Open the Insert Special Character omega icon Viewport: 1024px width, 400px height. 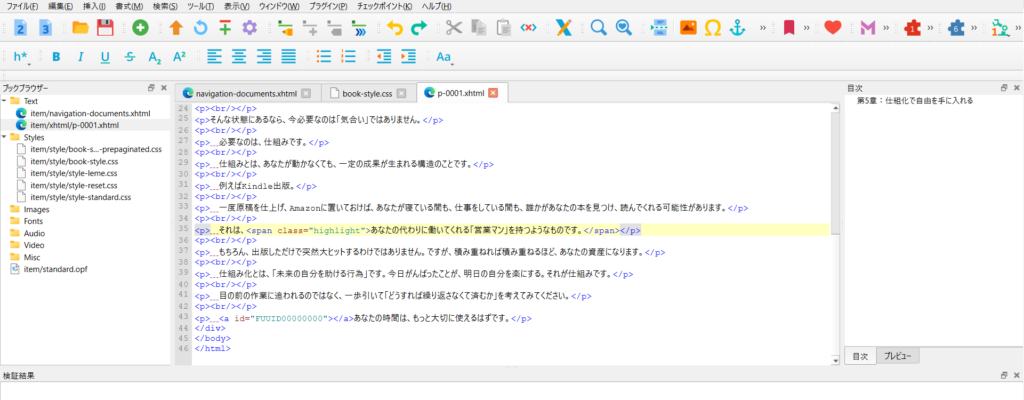(713, 28)
